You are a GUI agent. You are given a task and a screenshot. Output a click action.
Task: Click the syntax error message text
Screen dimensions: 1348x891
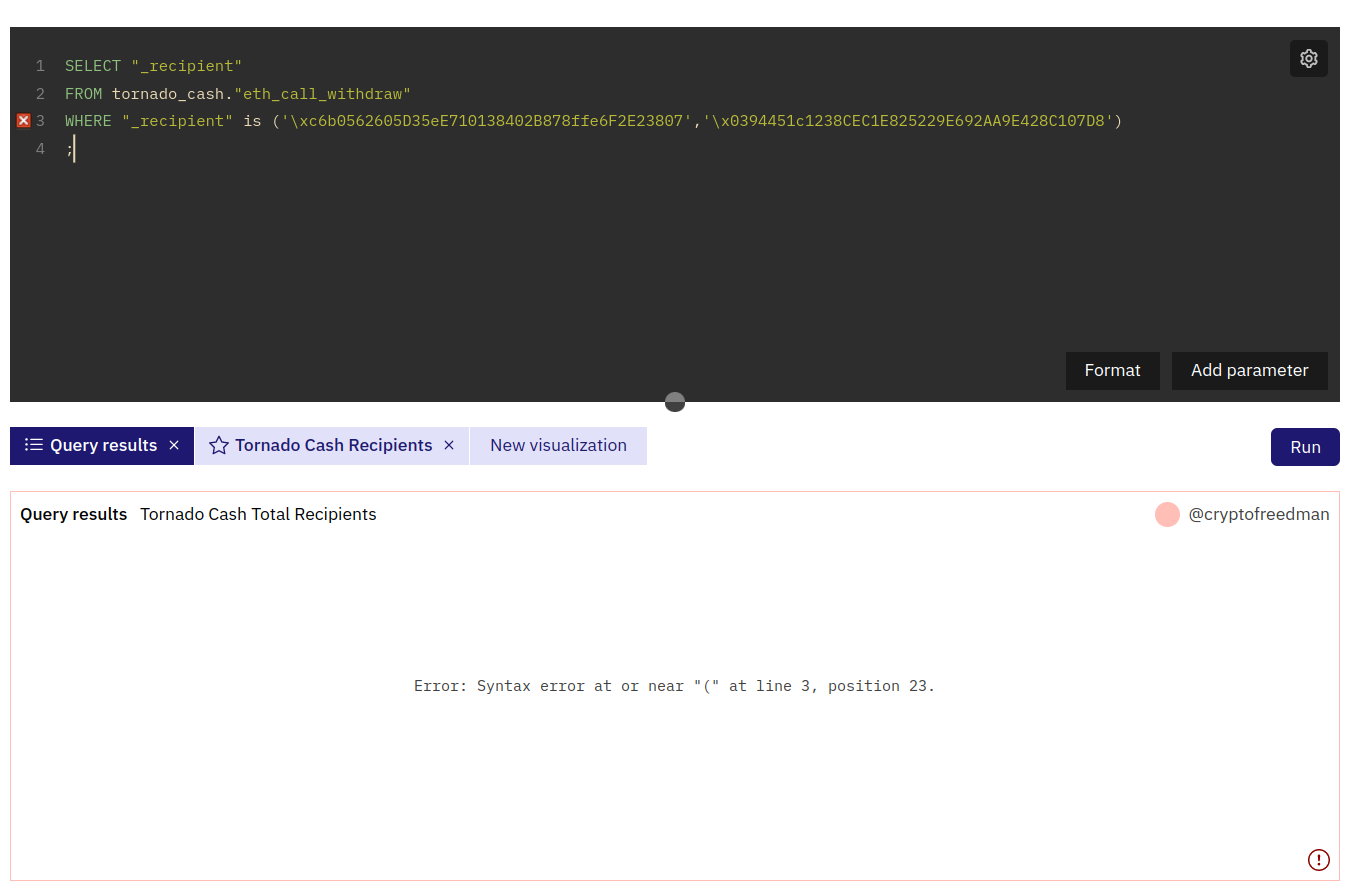pyautogui.click(x=674, y=686)
